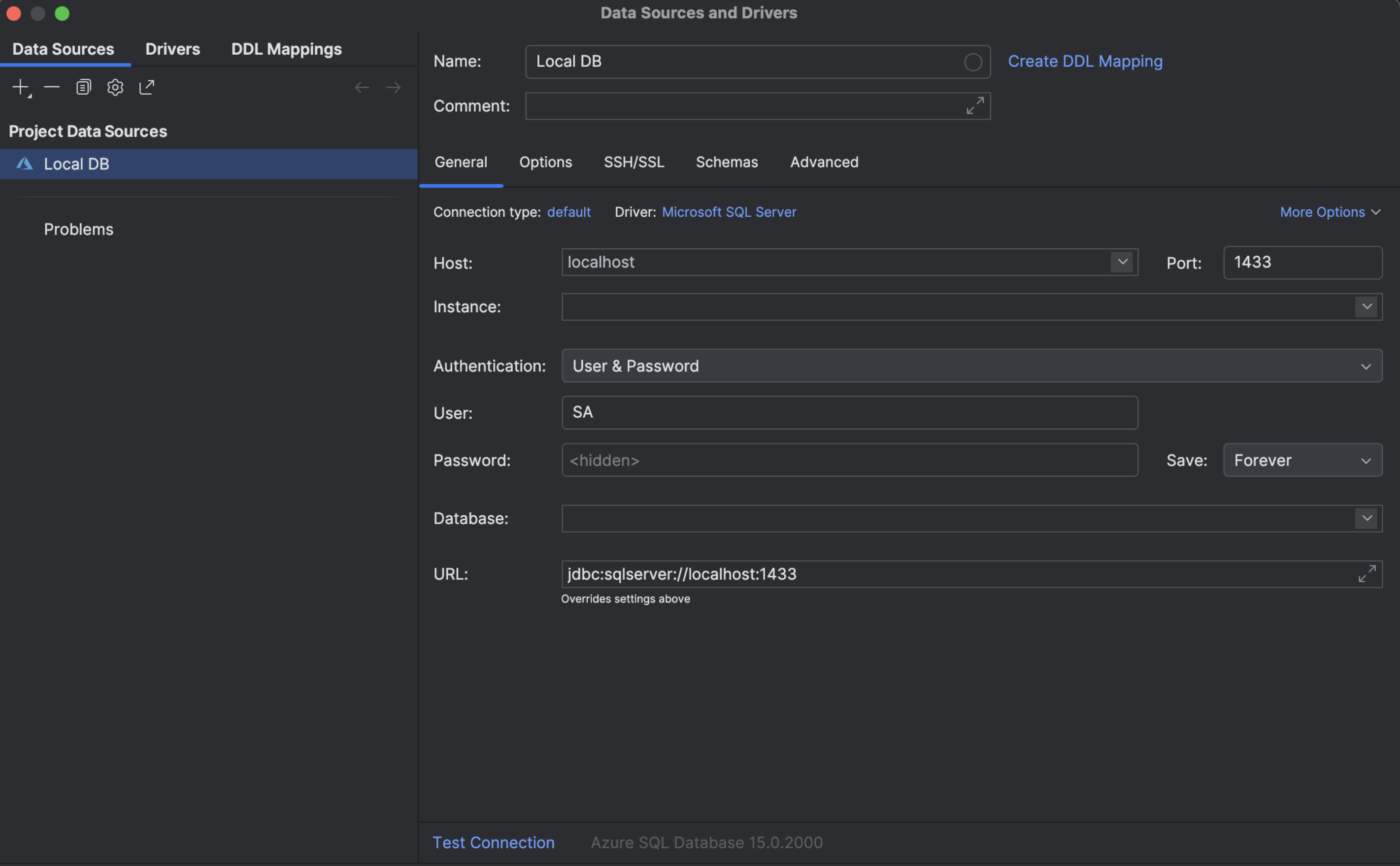
Task: Switch to the DDL Mappings tab
Action: coord(286,49)
